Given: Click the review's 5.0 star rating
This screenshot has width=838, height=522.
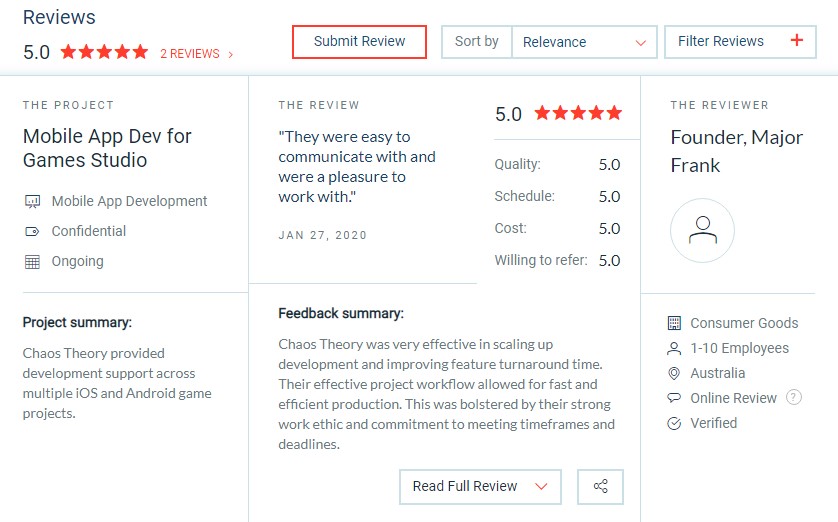Looking at the screenshot, I should click(x=577, y=113).
